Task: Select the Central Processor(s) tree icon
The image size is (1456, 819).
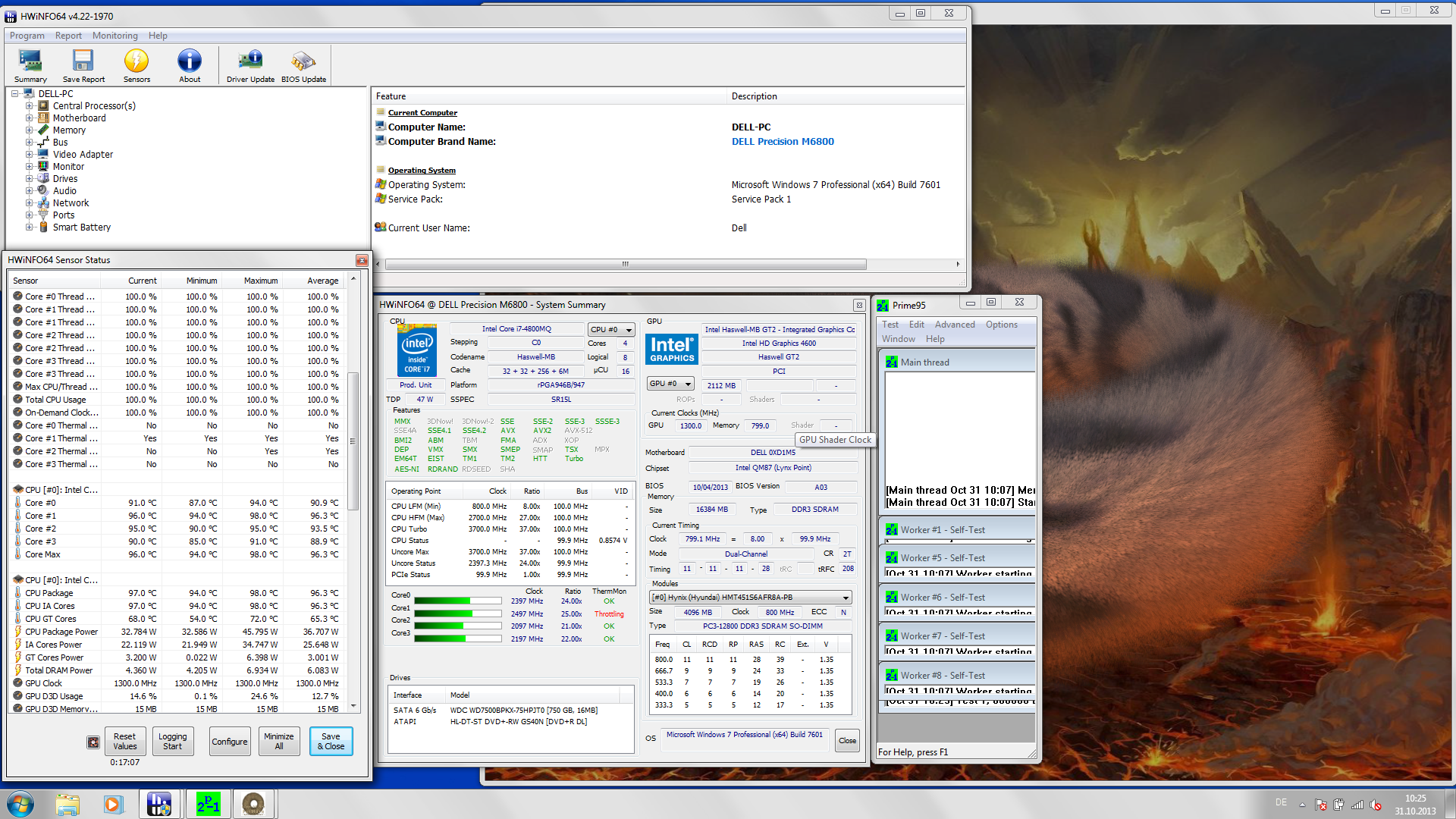Action: tap(44, 106)
